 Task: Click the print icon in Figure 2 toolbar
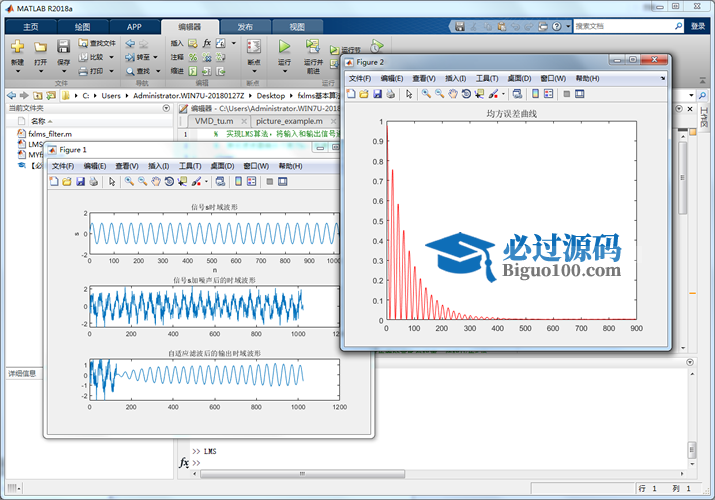(x=391, y=94)
